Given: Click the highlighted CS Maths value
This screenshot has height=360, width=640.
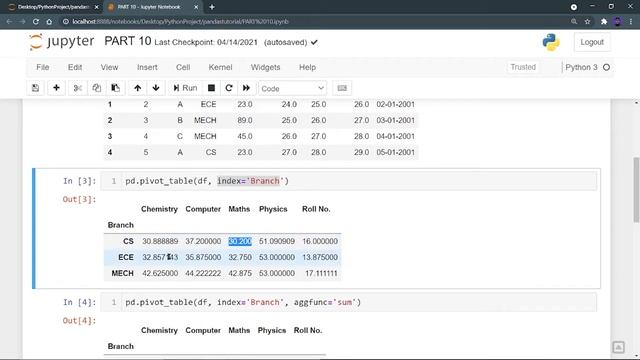Looking at the screenshot, I should click(240, 241).
